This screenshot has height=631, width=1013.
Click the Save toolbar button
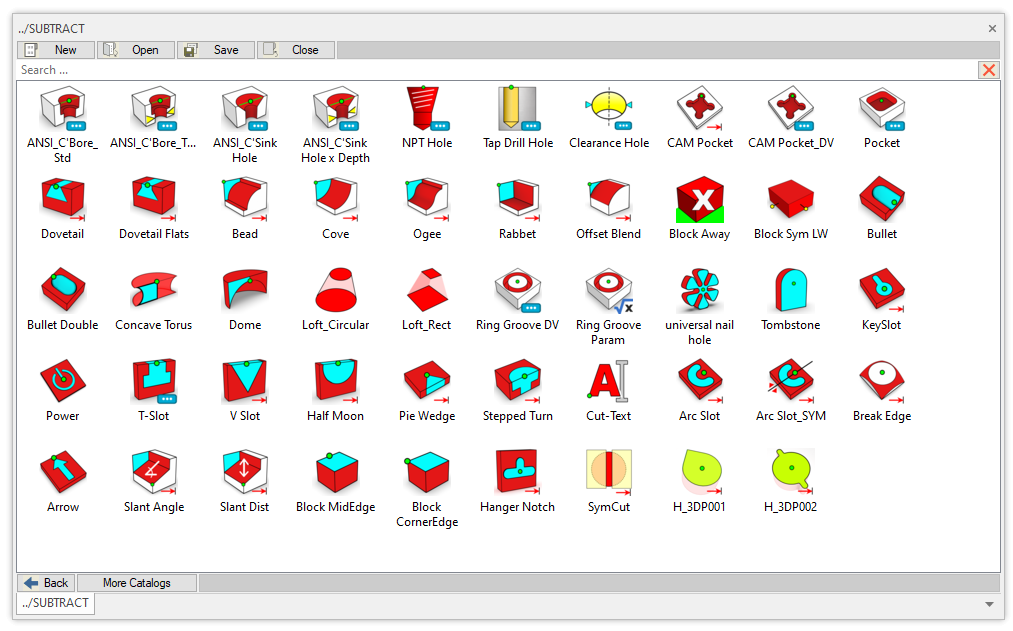pyautogui.click(x=216, y=50)
